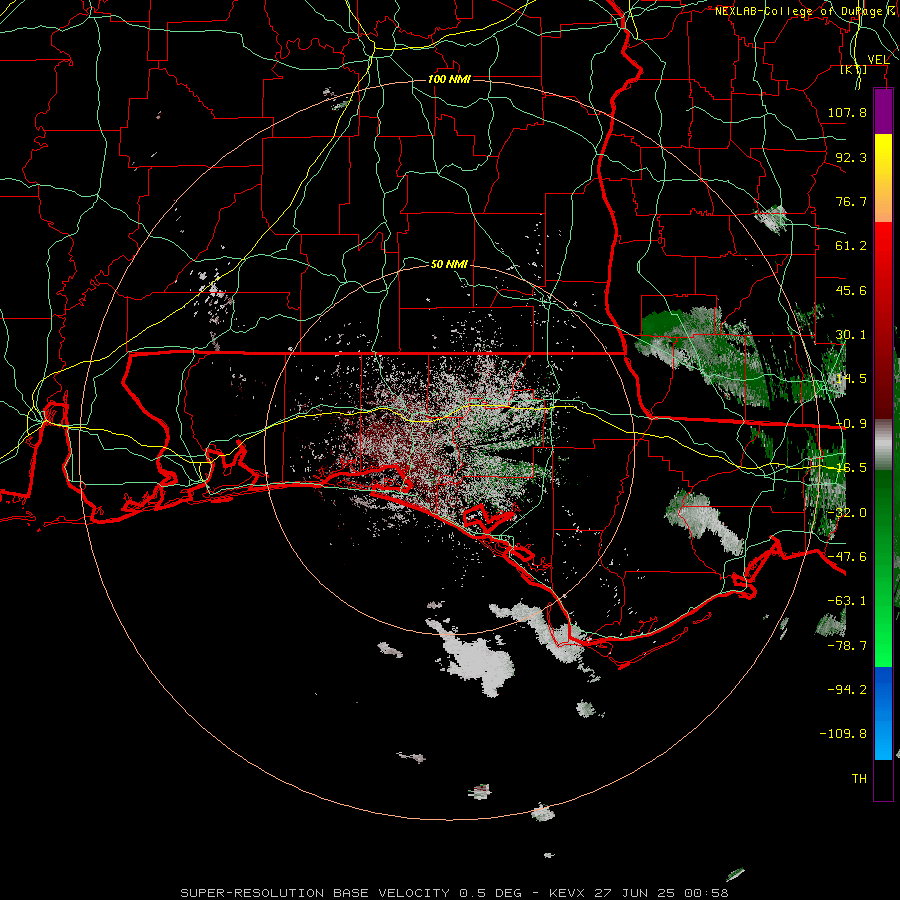The height and width of the screenshot is (900, 900).
Task: Click the TH legend label
Action: (859, 779)
